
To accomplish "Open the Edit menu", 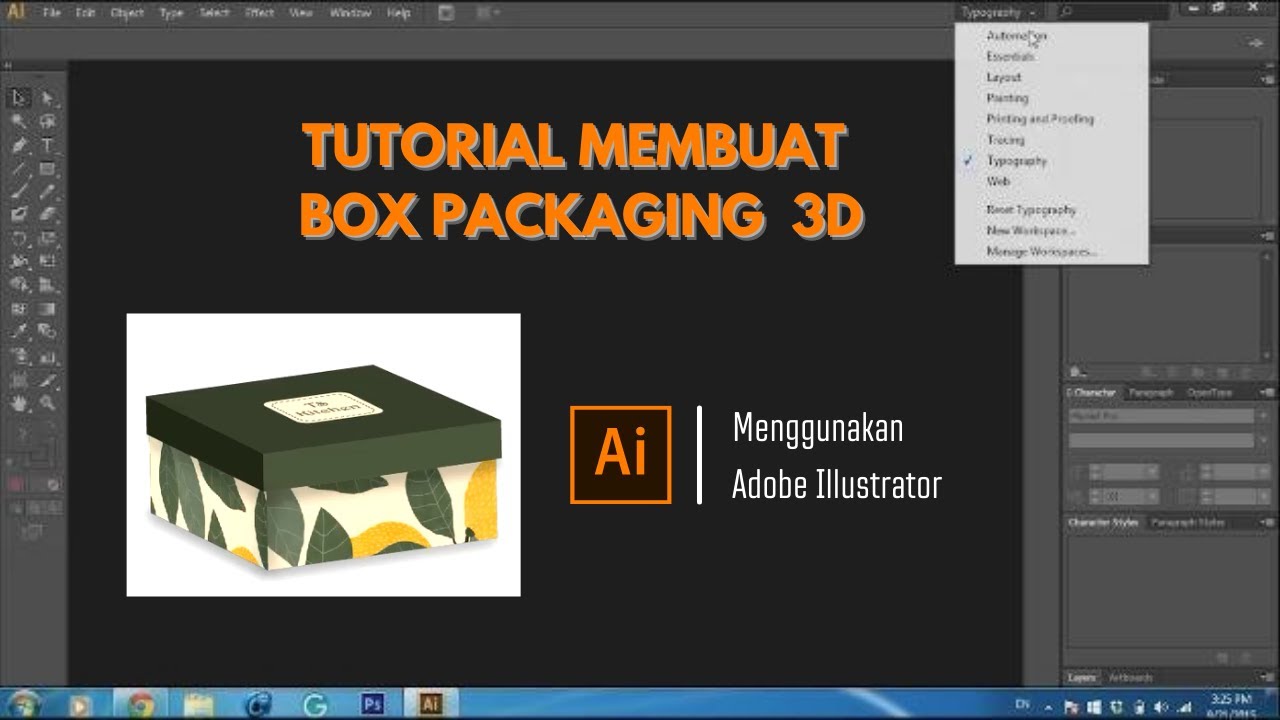I will point(85,13).
